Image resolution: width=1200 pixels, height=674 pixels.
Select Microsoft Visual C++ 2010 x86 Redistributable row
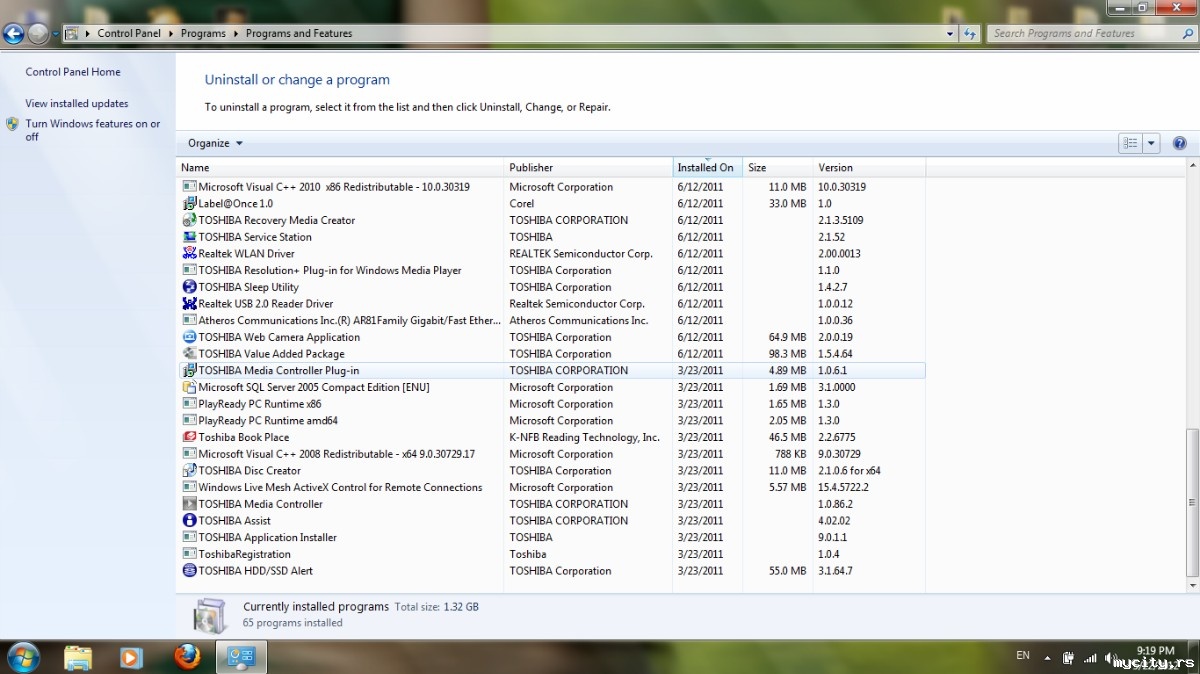[551, 187]
